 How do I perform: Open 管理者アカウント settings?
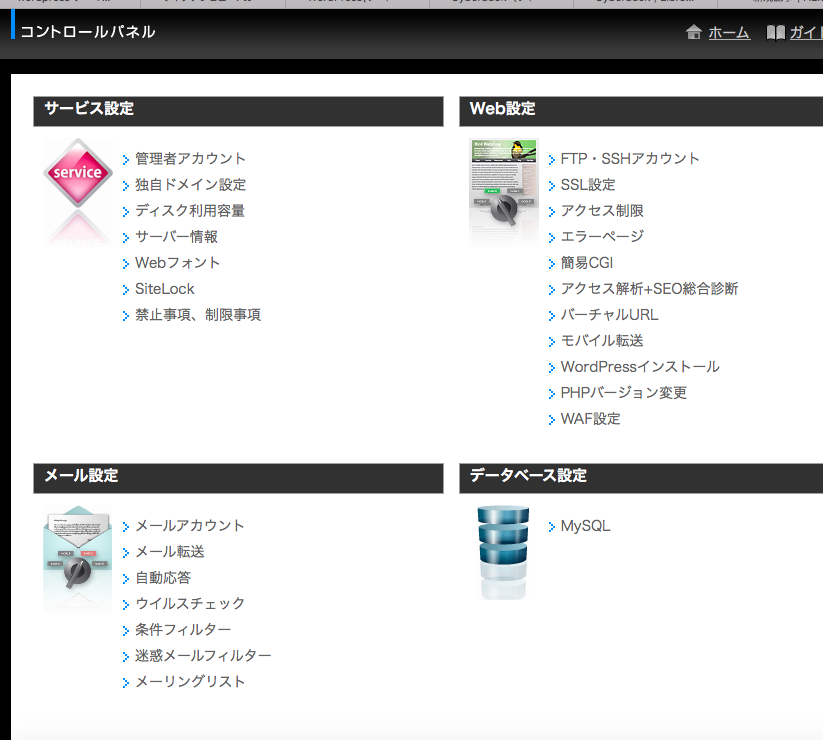tap(190, 159)
